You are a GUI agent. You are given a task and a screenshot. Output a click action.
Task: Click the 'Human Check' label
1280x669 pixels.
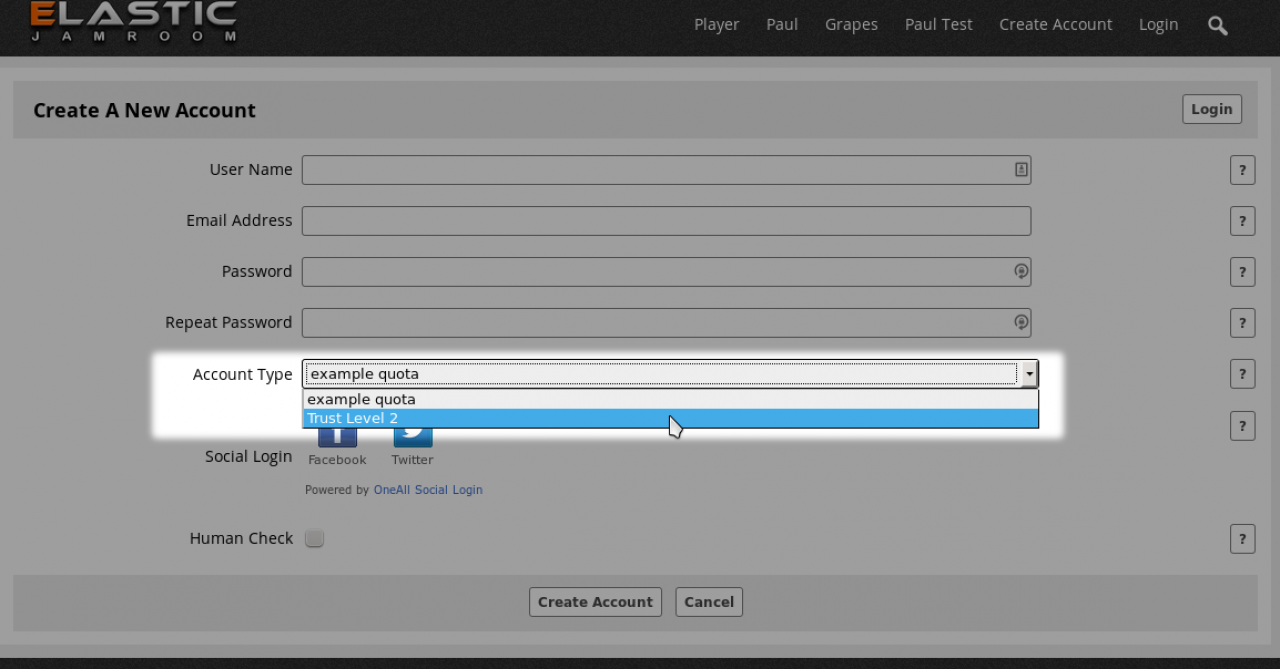(x=241, y=538)
